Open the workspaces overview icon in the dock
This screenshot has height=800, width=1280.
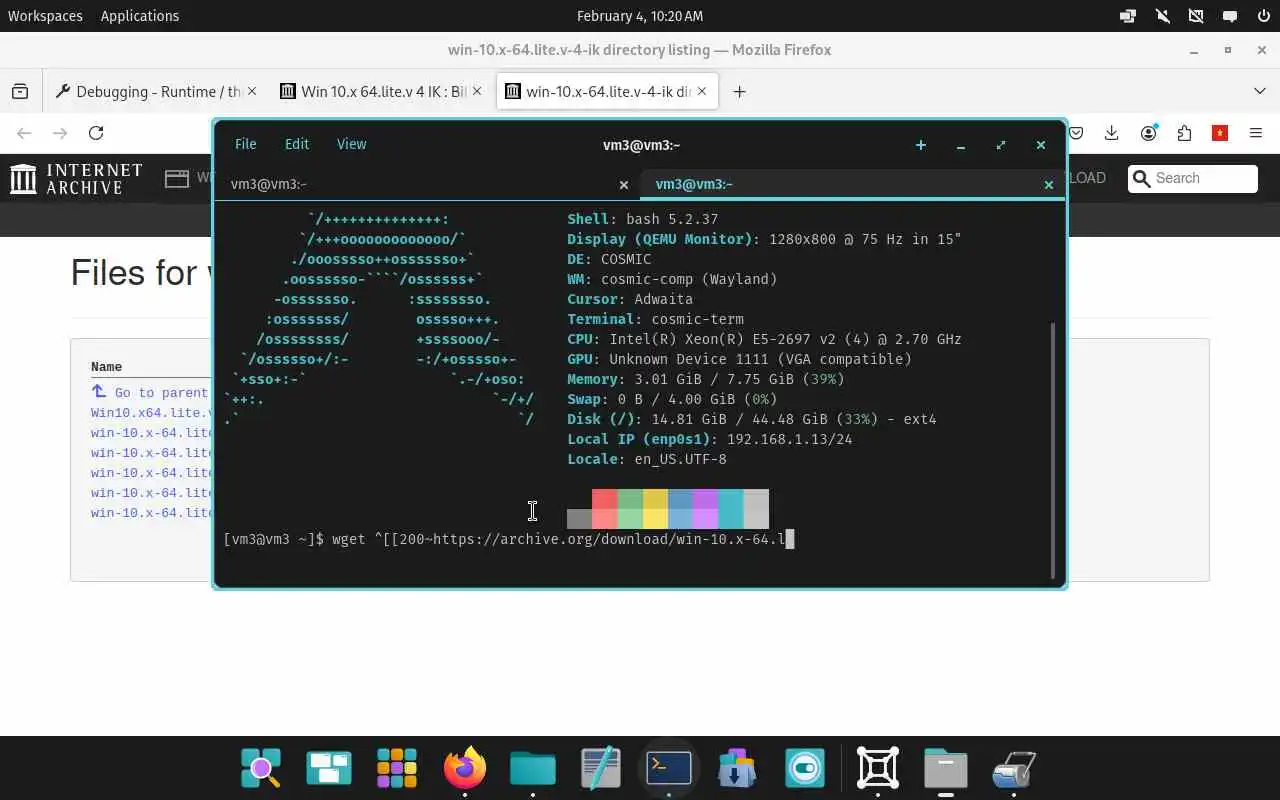click(x=329, y=768)
